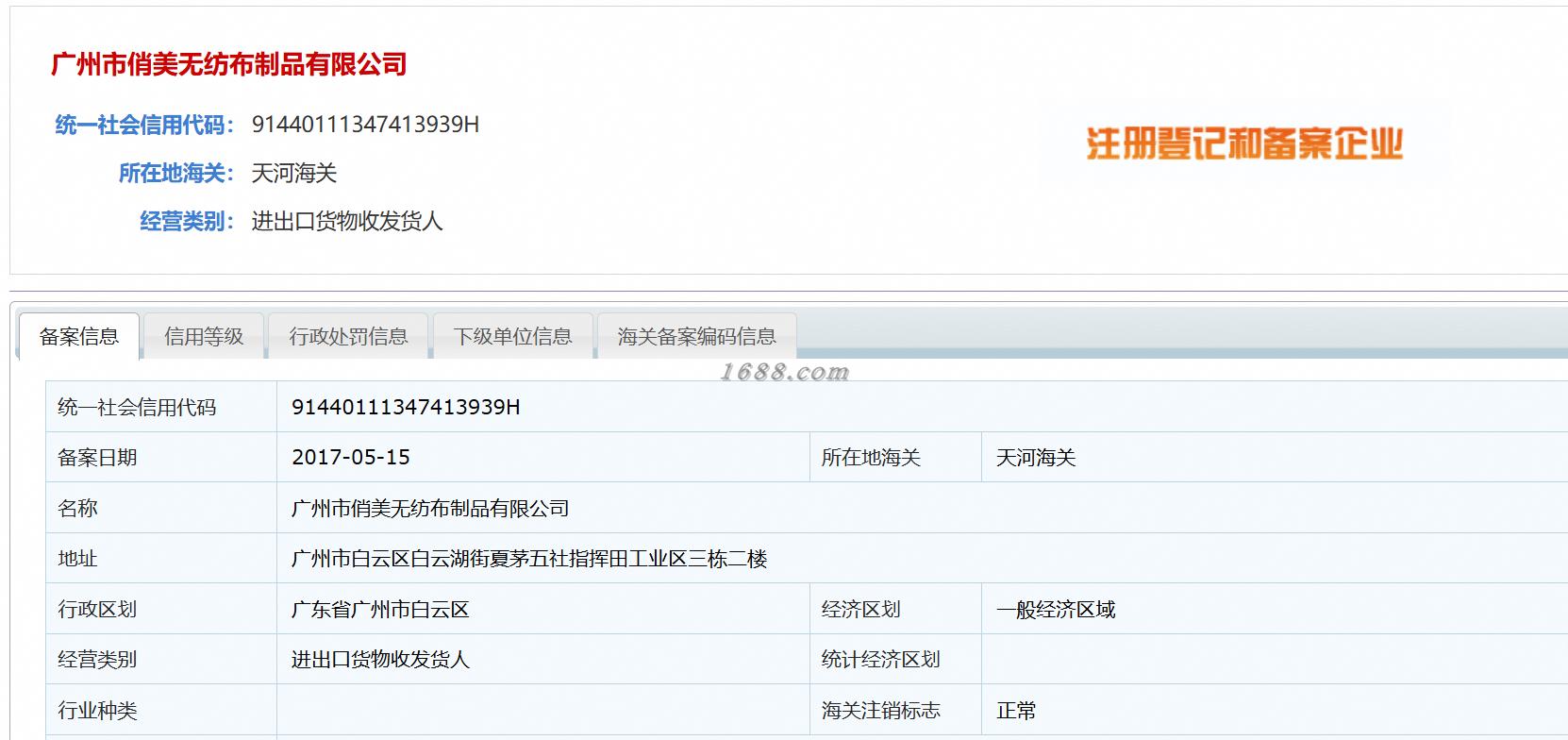Click table label 所在地海关
Image resolution: width=1568 pixels, height=740 pixels.
(871, 458)
